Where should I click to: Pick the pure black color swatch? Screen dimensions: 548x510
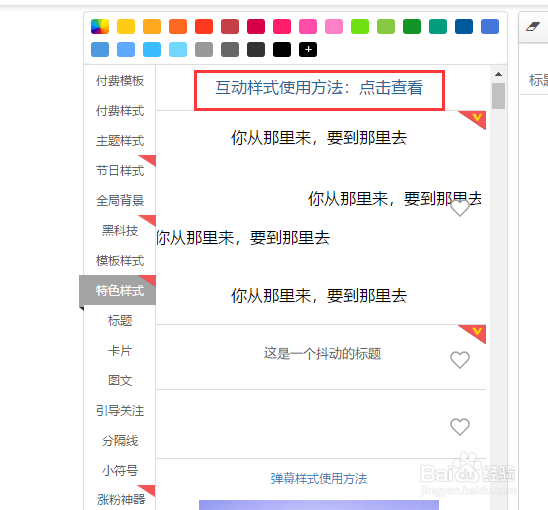[x=282, y=49]
